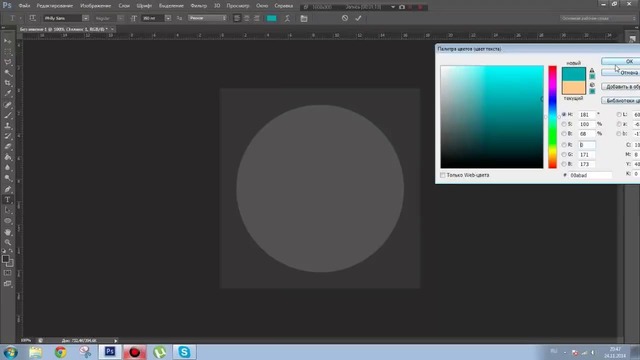Select the R red radio button
Image resolution: width=640 pixels, height=360 pixels.
click(564, 145)
